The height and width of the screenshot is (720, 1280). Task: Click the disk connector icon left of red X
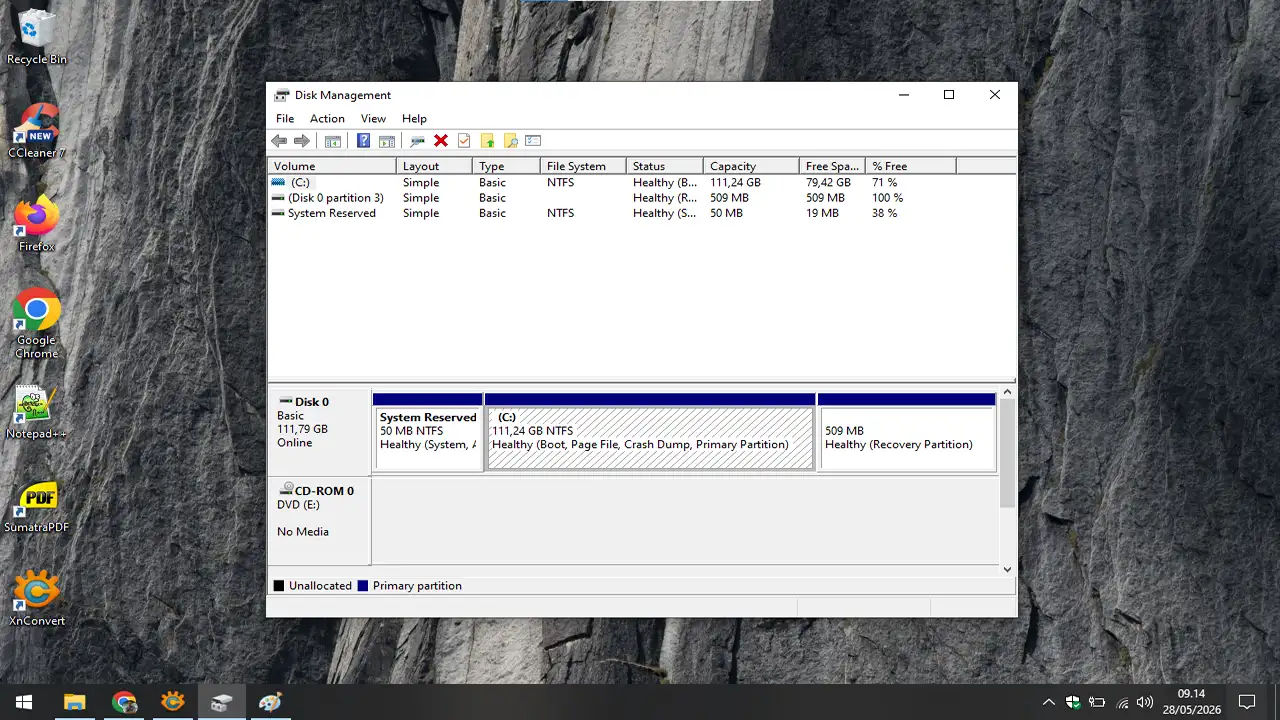(417, 141)
